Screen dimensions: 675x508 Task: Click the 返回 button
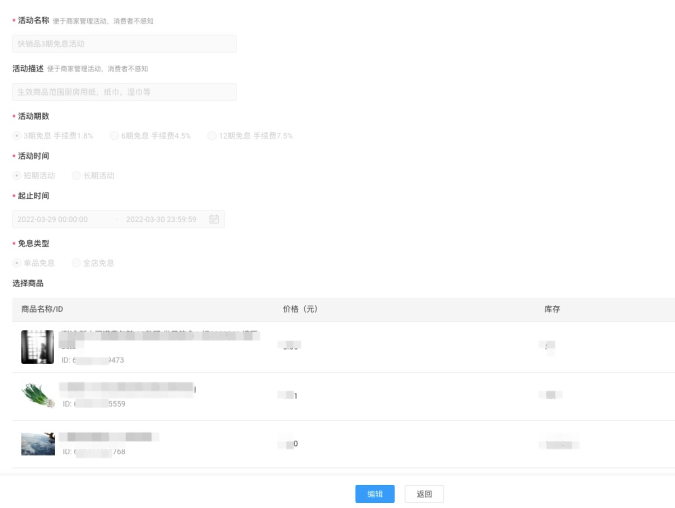(424, 494)
